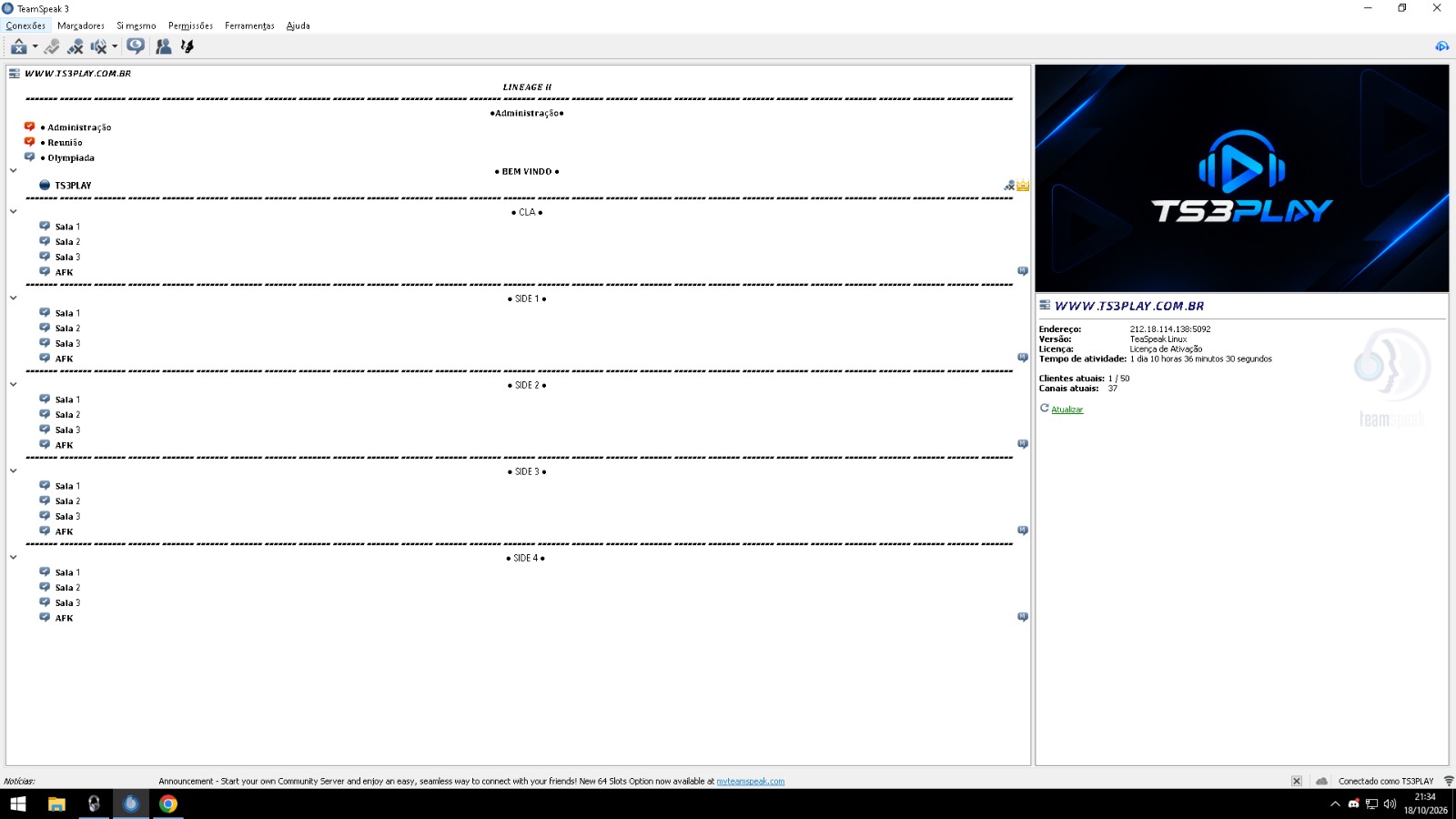The width and height of the screenshot is (1456, 819).
Task: Close the news announcement bar
Action: [x=1297, y=782]
